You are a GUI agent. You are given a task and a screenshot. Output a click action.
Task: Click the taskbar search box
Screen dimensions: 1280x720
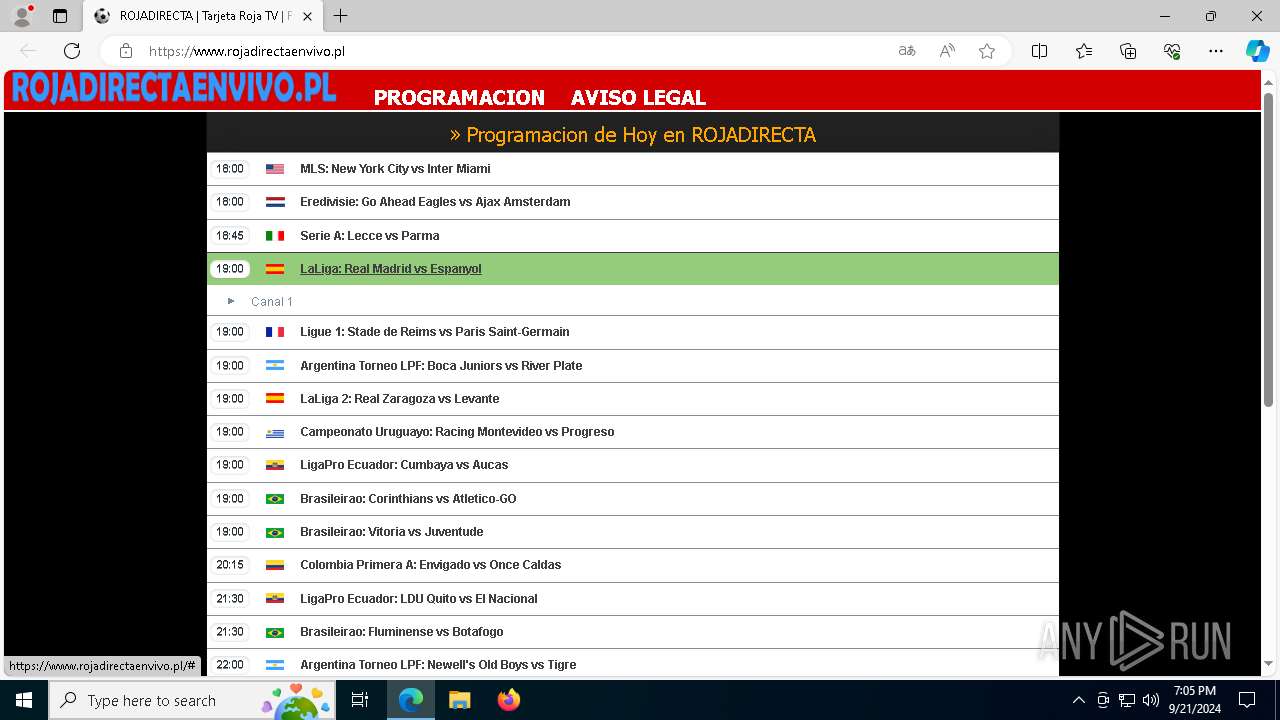[192, 700]
